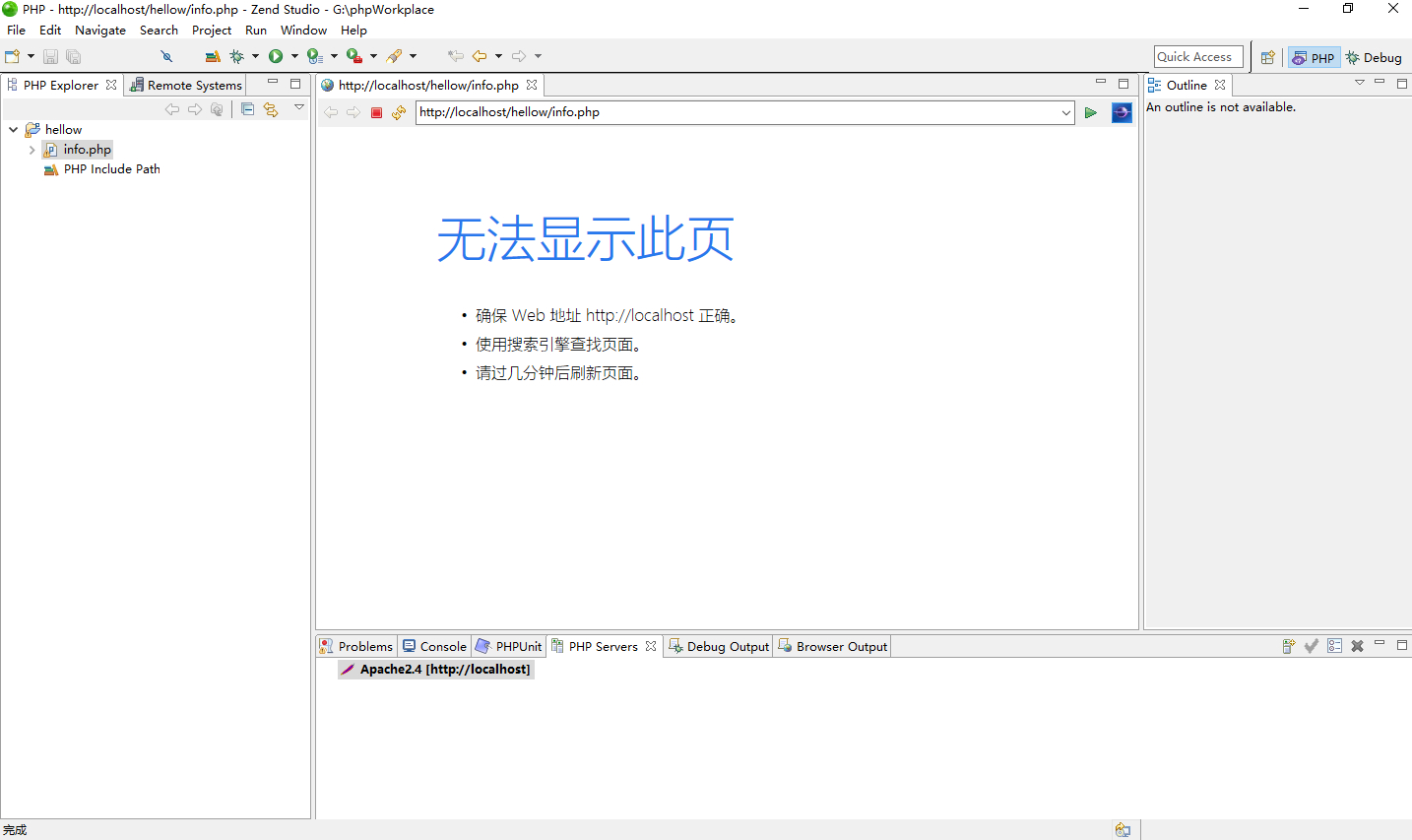Expand the info.php tree node
Image resolution: width=1412 pixels, height=840 pixels.
click(32, 150)
